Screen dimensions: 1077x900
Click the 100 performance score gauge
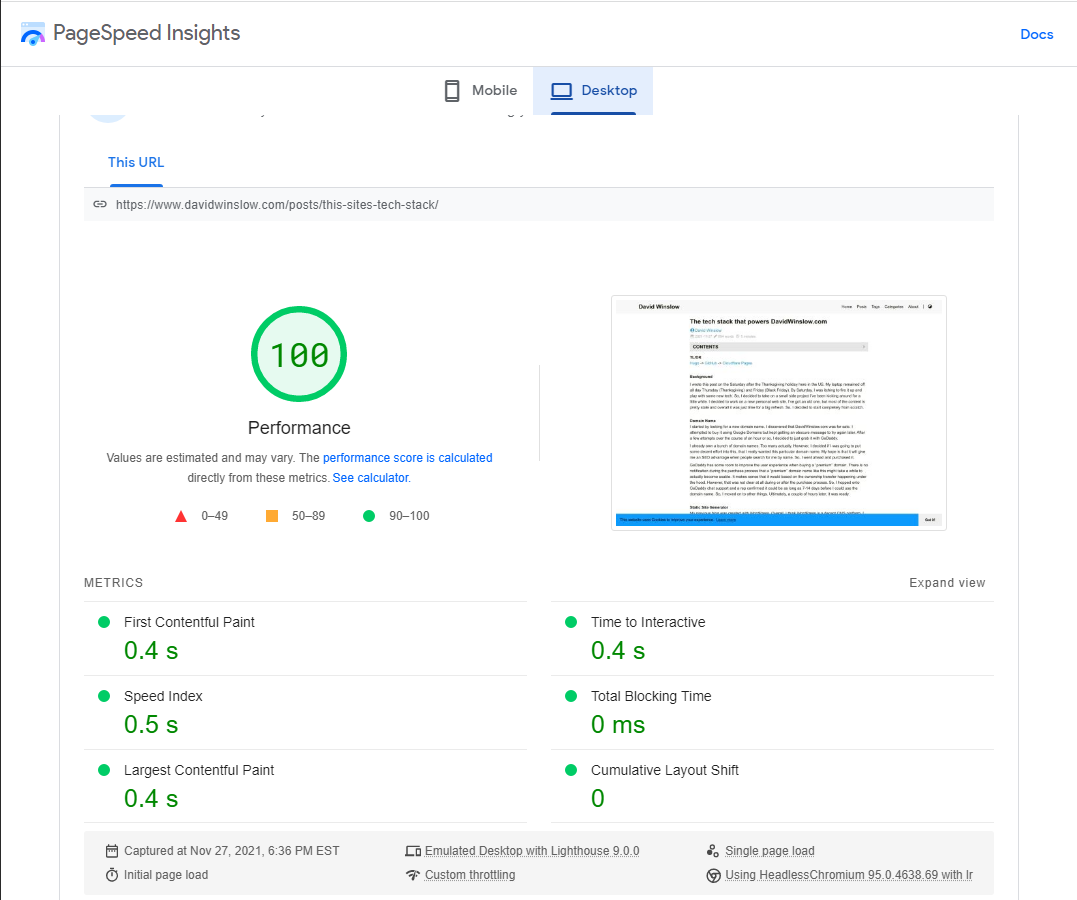[299, 355]
